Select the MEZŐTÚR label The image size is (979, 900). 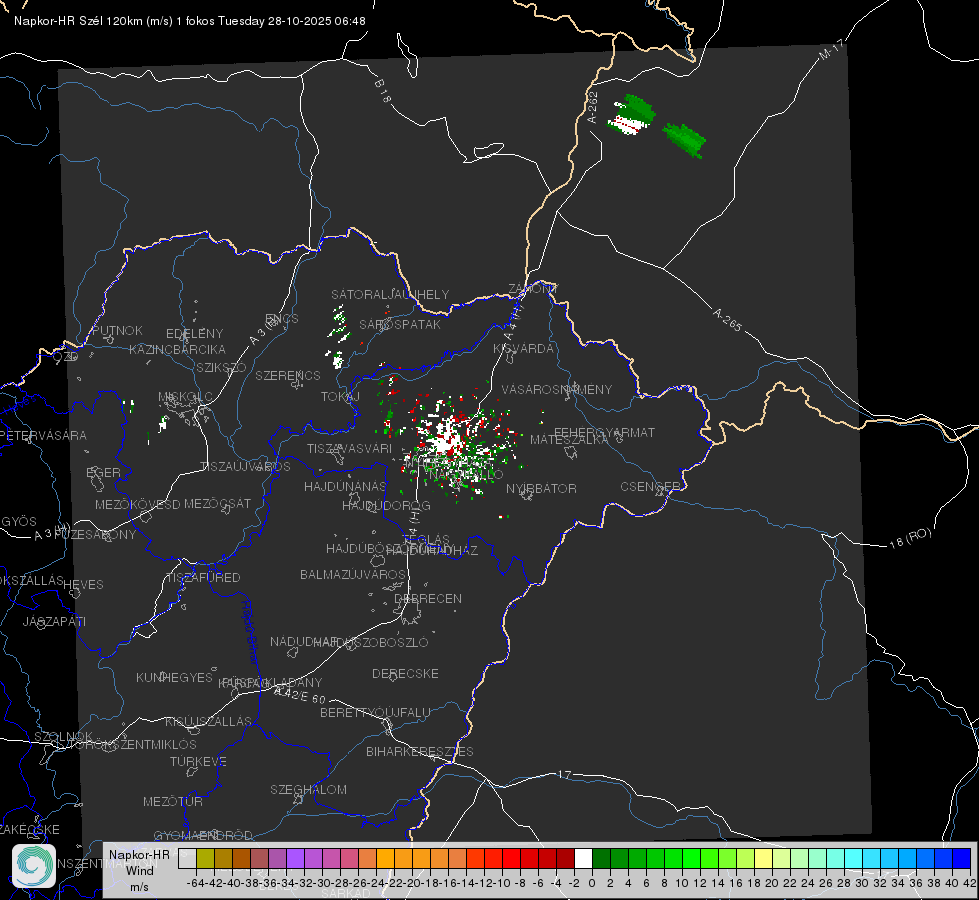(173, 801)
